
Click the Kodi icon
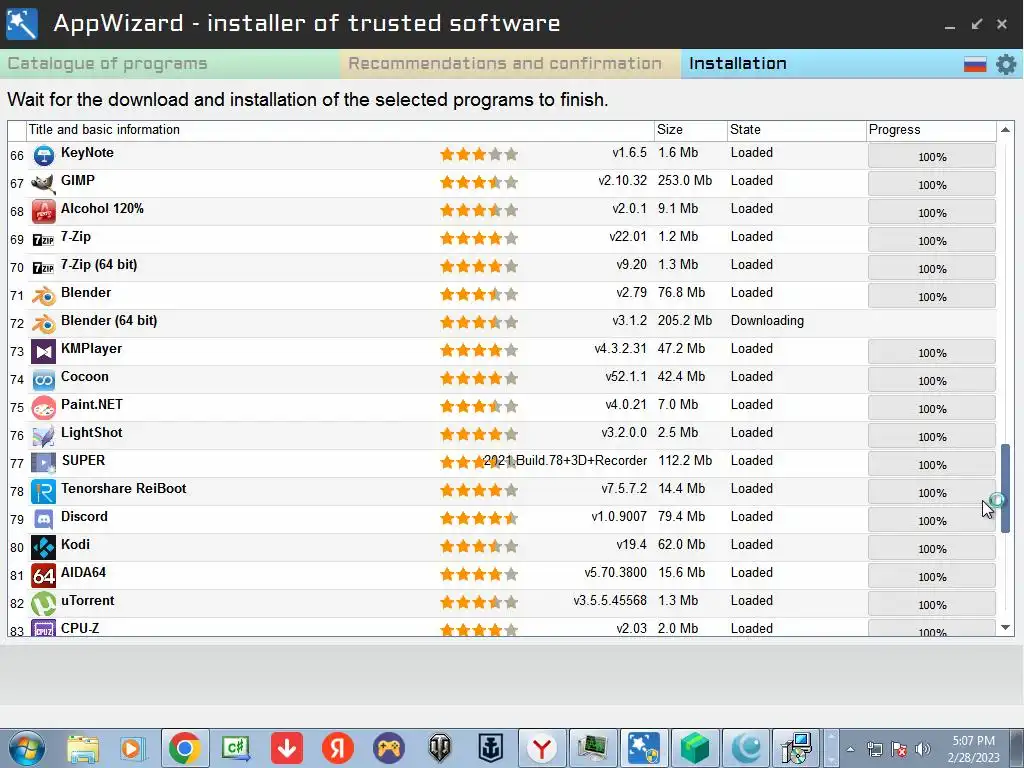click(44, 548)
